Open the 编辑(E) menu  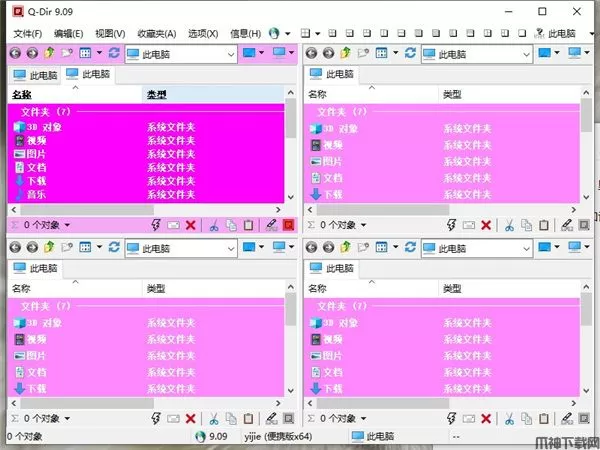pyautogui.click(x=68, y=34)
